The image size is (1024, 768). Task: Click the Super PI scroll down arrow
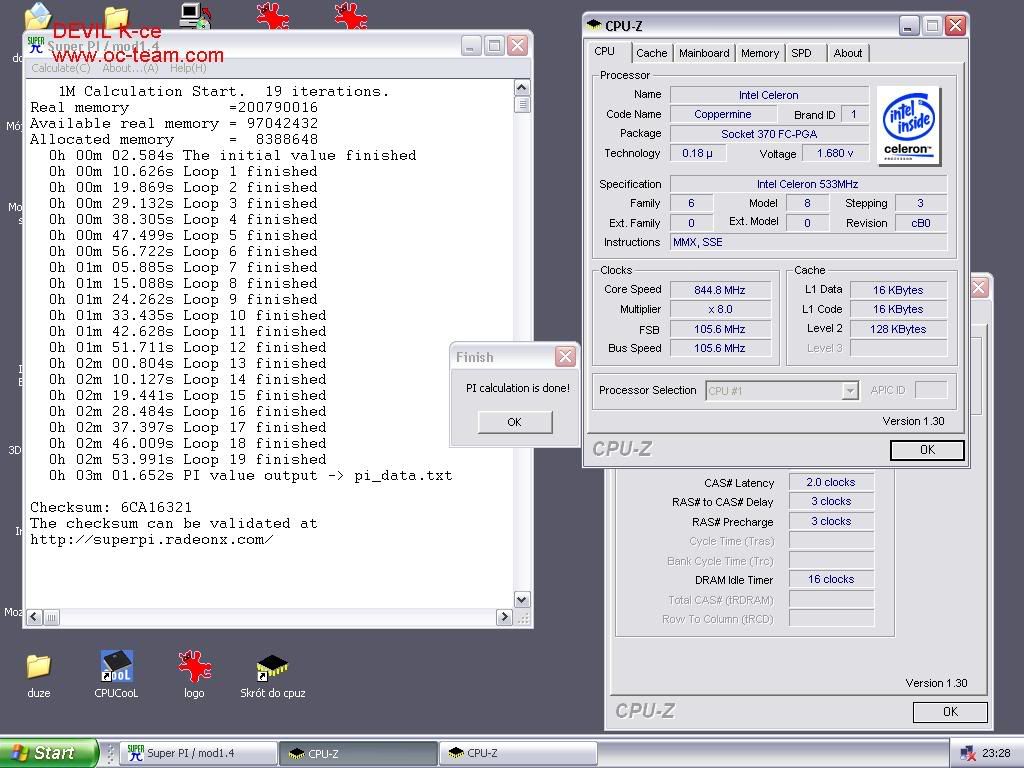coord(522,599)
